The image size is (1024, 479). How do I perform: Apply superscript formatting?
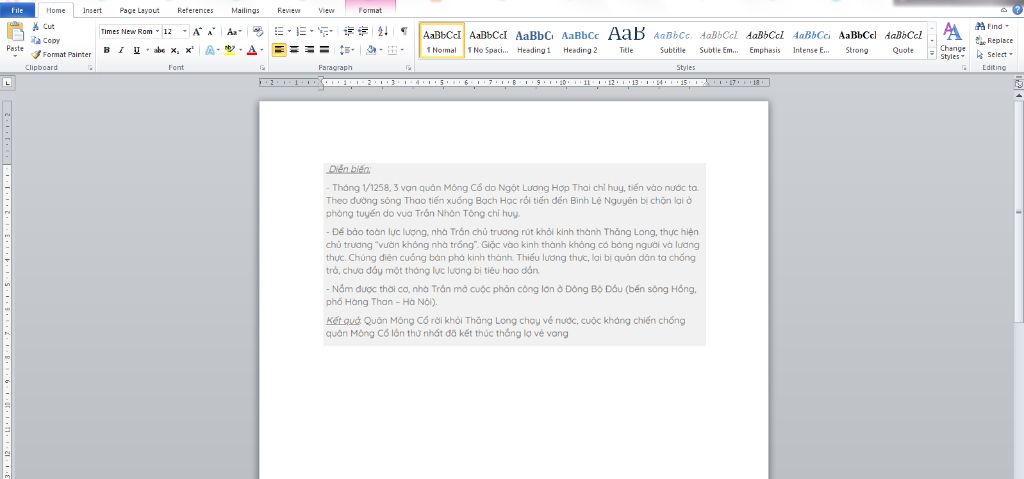coord(189,50)
